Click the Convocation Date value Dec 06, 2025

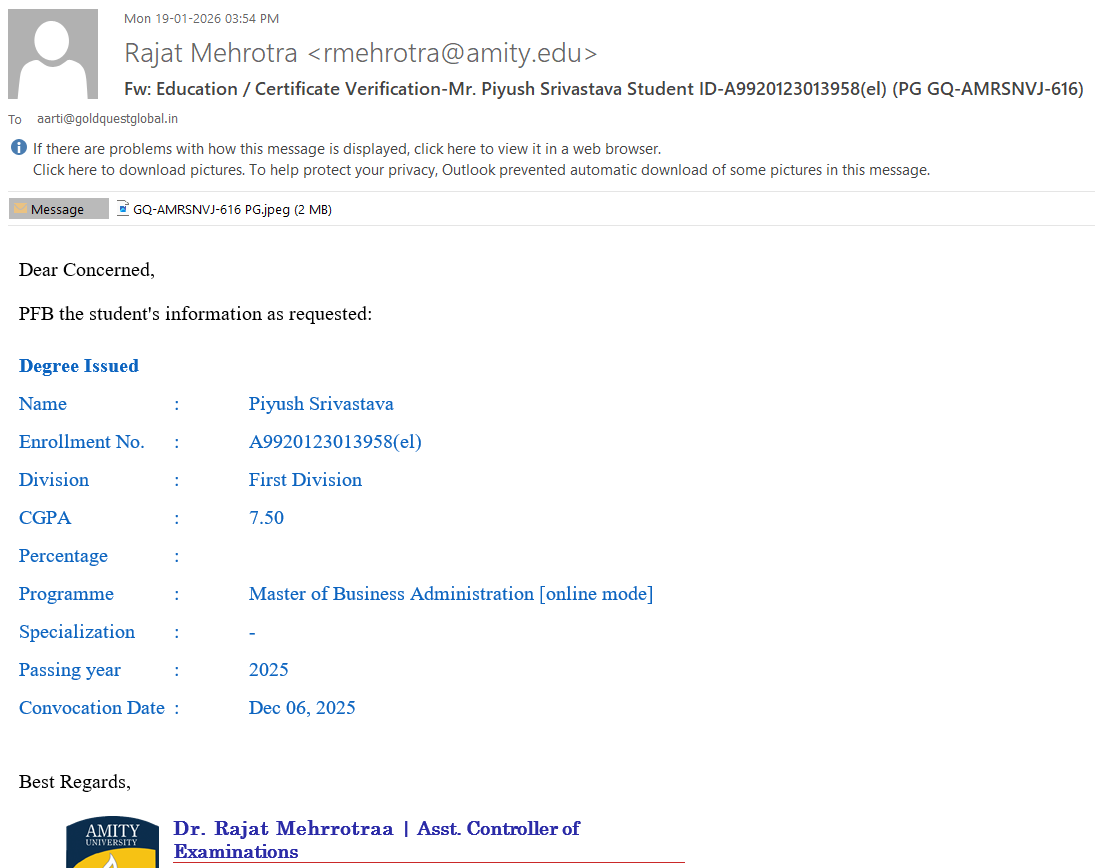(x=302, y=708)
